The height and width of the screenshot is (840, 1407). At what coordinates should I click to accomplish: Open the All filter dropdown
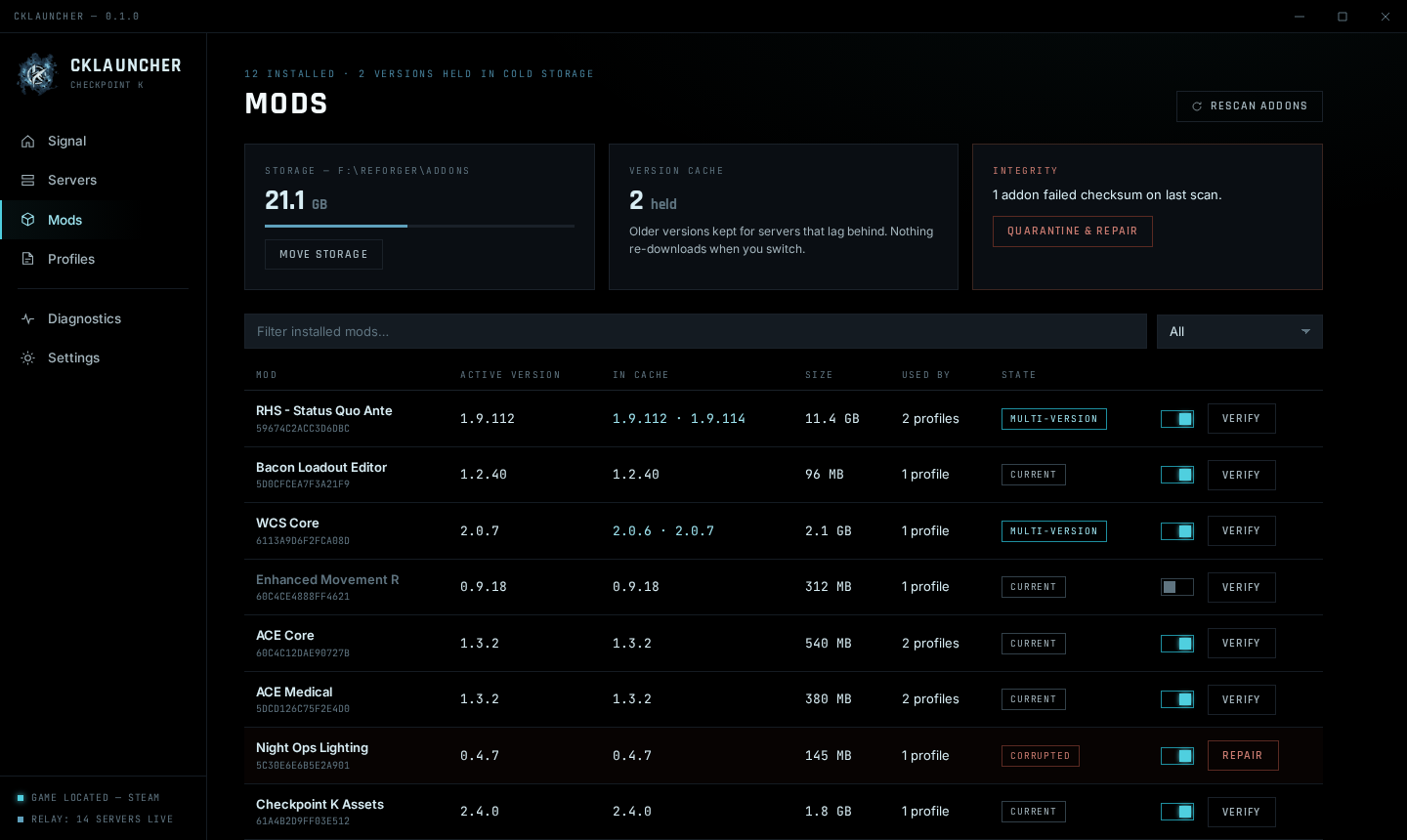[1240, 331]
